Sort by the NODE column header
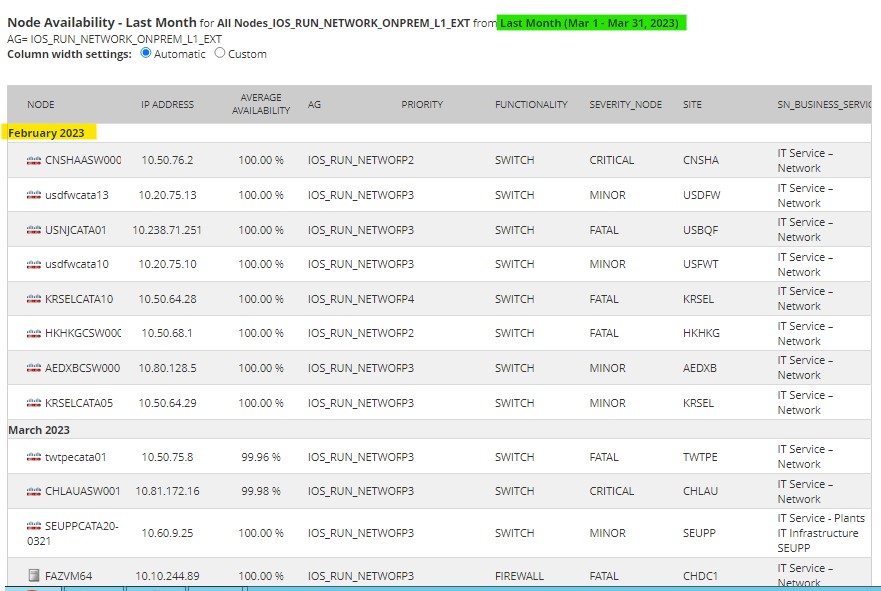 click(x=41, y=104)
